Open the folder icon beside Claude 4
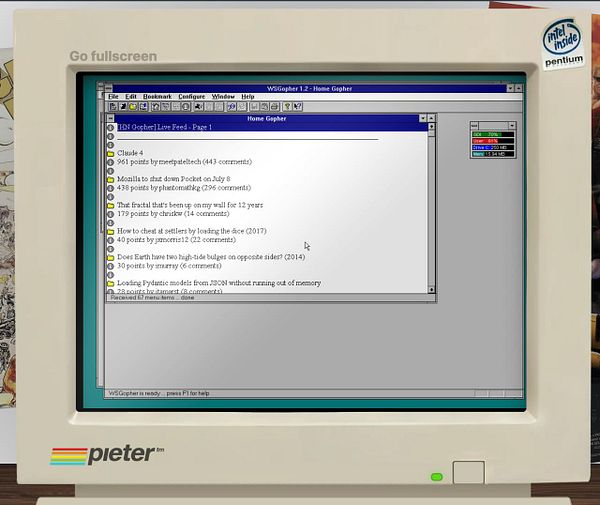Image resolution: width=600 pixels, height=505 pixels. click(x=111, y=153)
